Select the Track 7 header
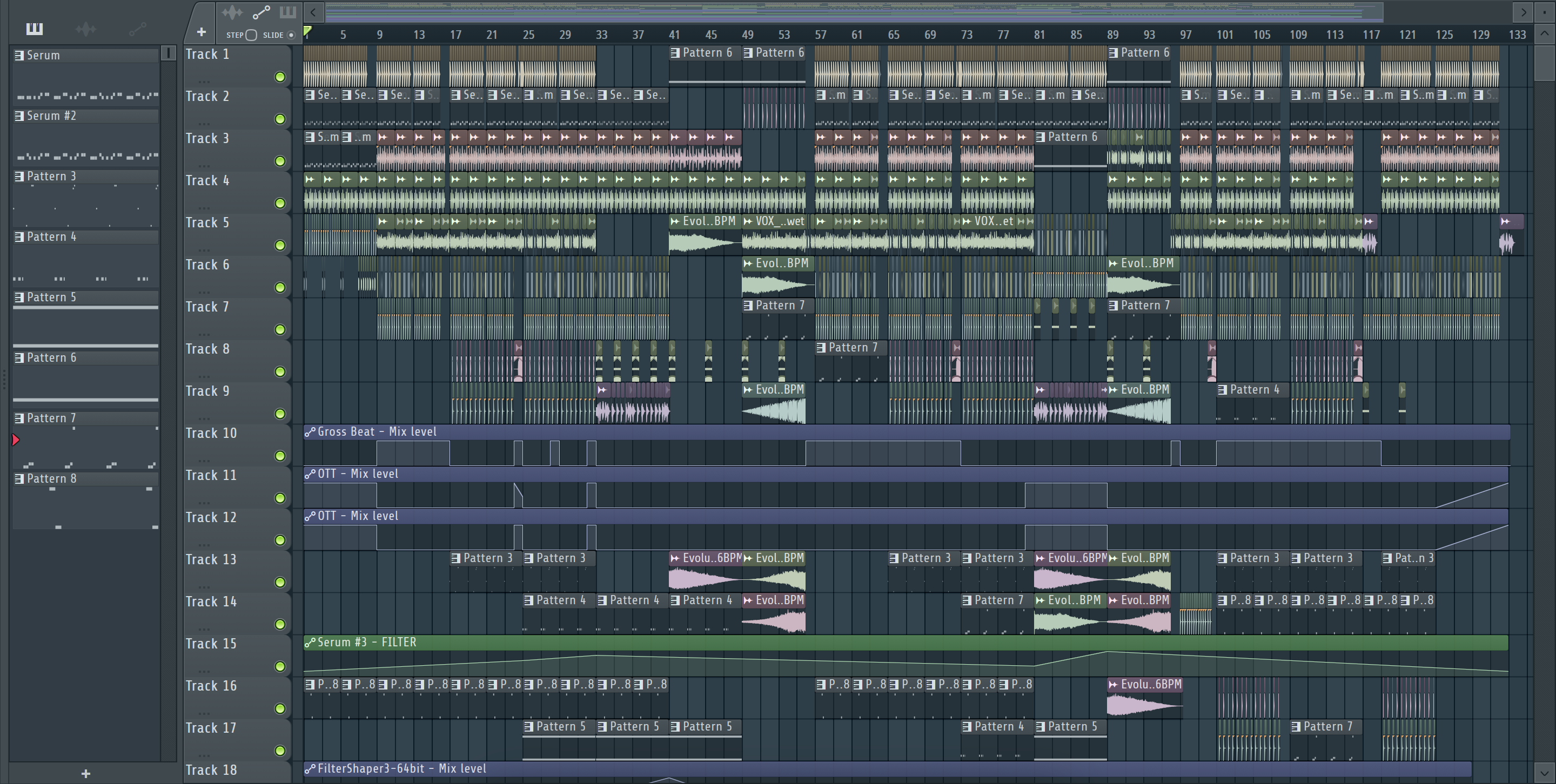 (x=237, y=319)
